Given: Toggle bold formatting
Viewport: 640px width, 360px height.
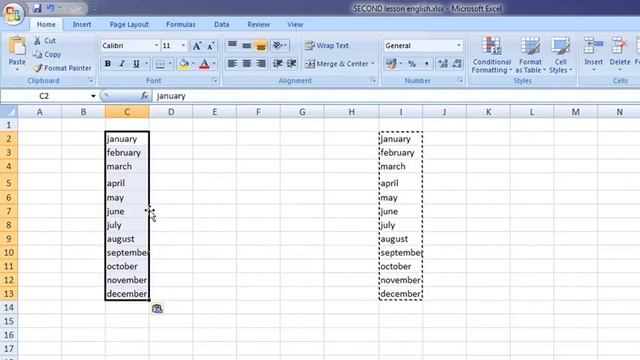Looking at the screenshot, I should point(108,64).
